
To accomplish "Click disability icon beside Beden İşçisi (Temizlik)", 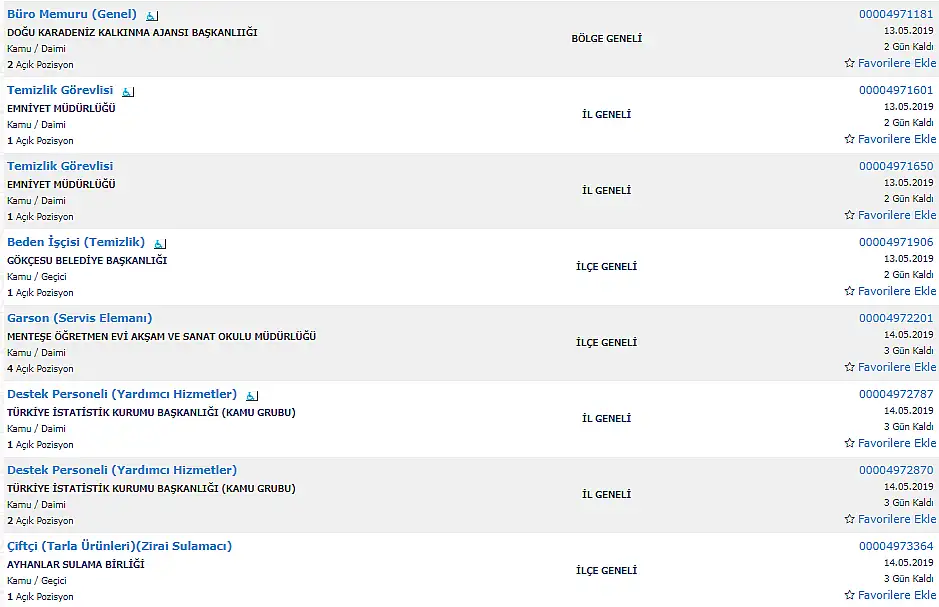I will point(160,244).
